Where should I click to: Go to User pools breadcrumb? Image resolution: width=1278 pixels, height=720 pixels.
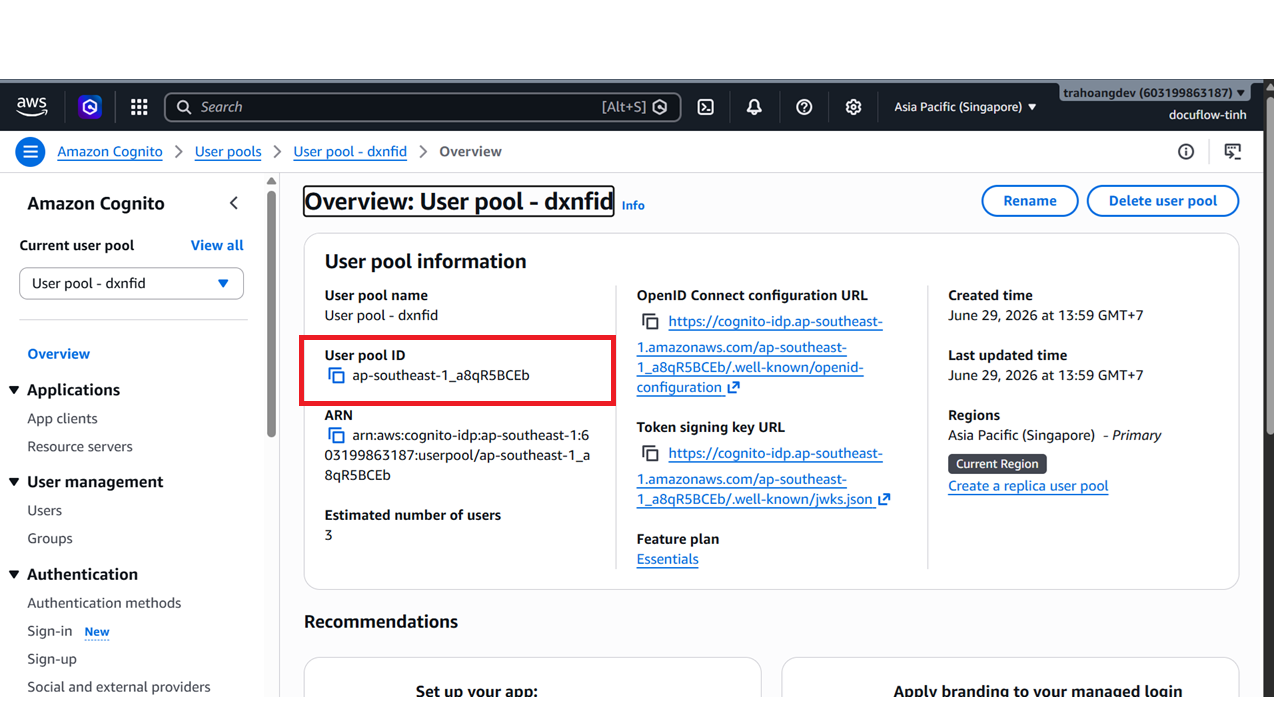coord(228,152)
